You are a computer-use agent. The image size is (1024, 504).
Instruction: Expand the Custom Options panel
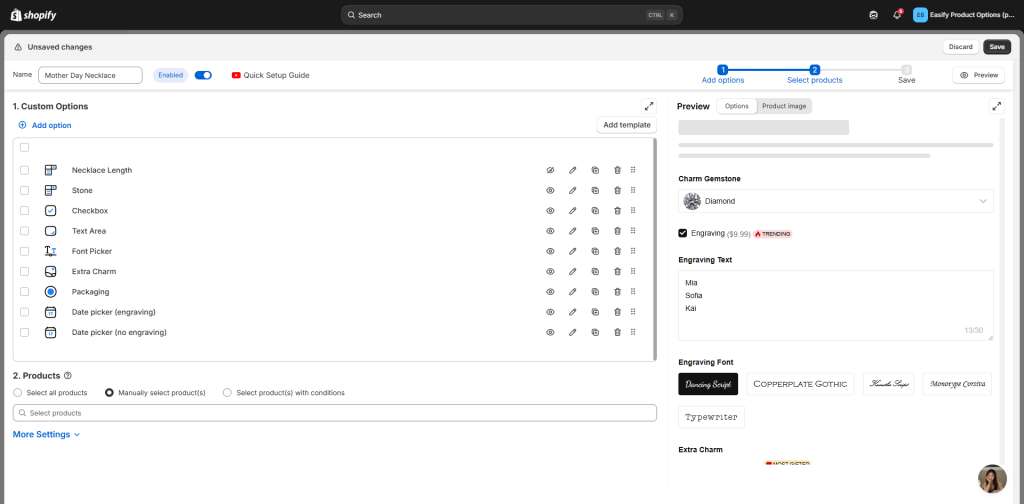648,105
